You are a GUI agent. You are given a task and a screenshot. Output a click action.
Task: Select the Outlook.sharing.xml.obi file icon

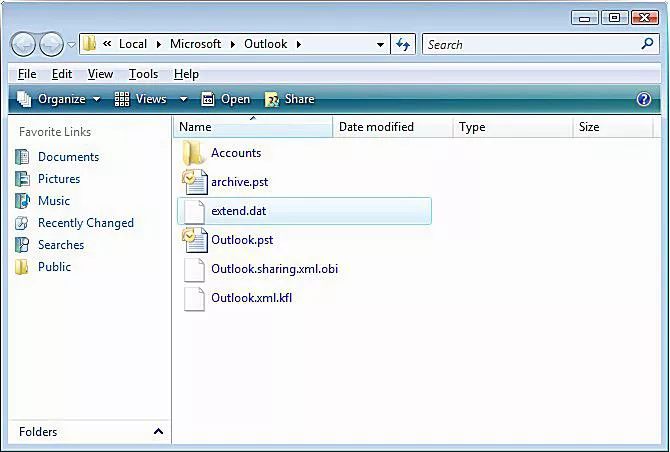tap(194, 269)
